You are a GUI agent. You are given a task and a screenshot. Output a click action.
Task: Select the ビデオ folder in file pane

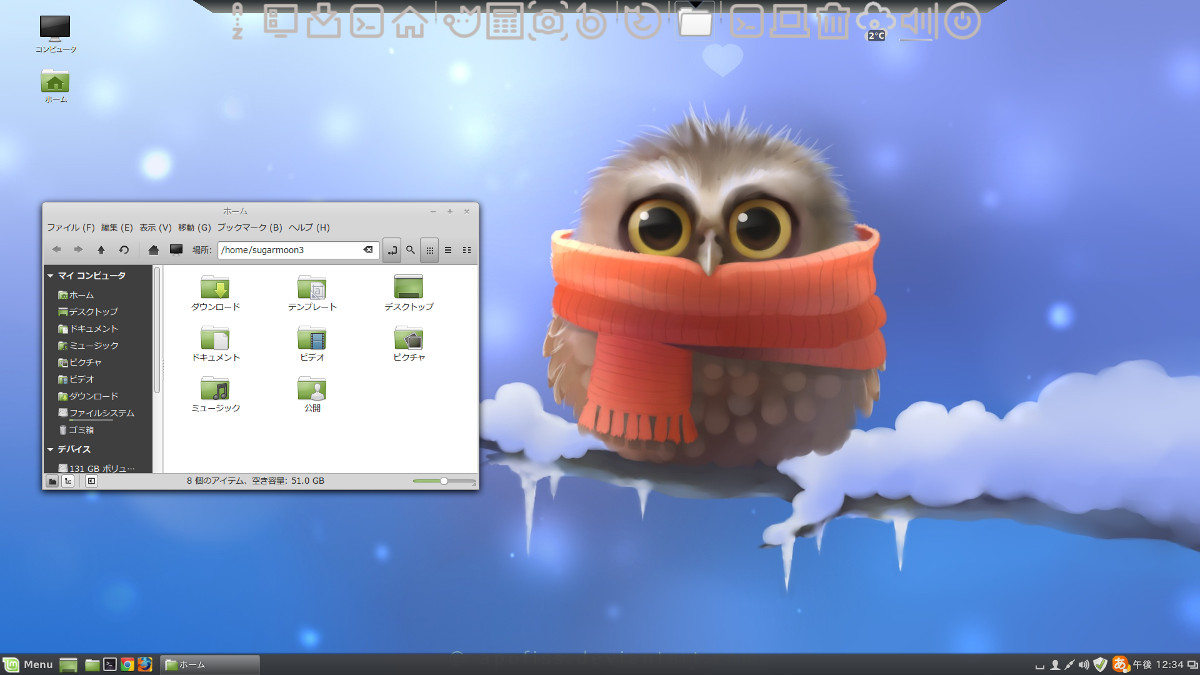click(x=312, y=343)
